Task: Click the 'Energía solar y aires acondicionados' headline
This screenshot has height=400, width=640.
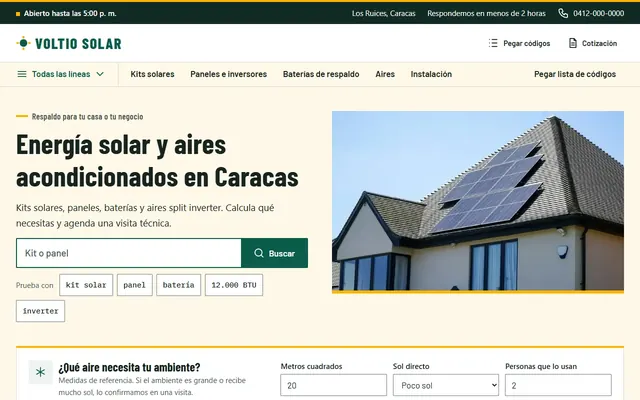Action: point(157,161)
